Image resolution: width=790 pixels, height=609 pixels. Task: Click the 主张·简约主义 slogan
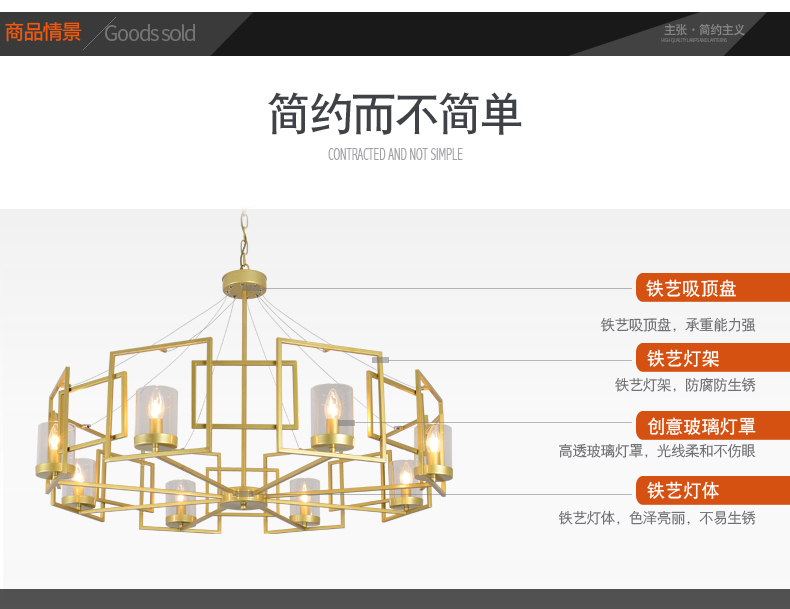(x=704, y=30)
